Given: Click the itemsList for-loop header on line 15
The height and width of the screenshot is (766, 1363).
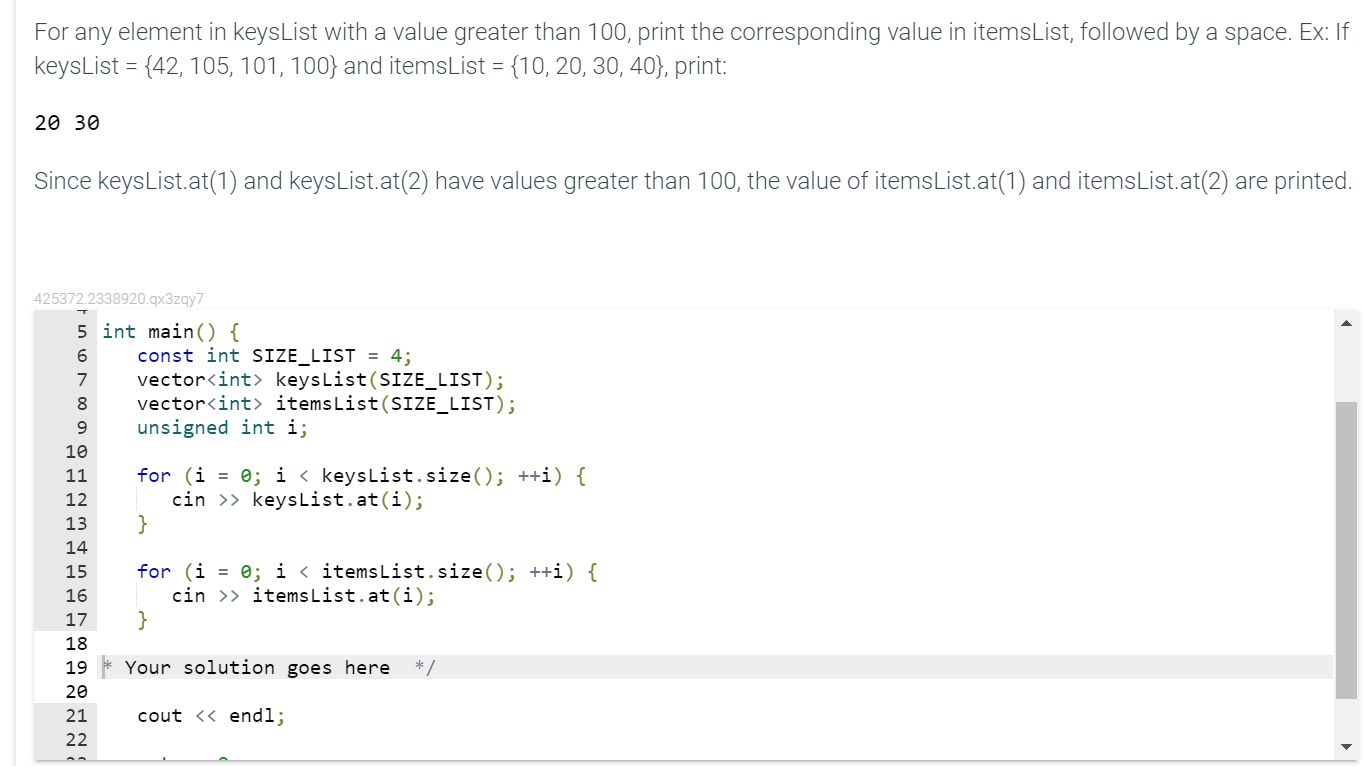Looking at the screenshot, I should (x=367, y=571).
